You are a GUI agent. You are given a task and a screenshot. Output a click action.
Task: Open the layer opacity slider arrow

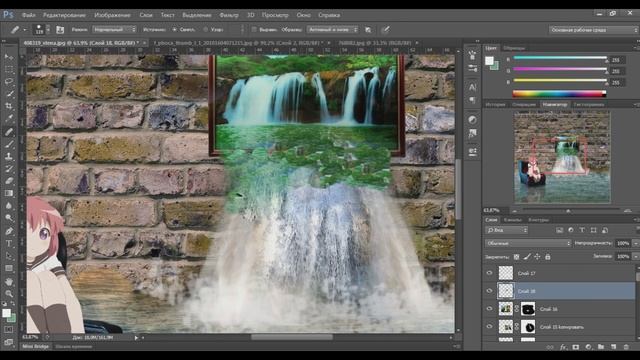636,243
